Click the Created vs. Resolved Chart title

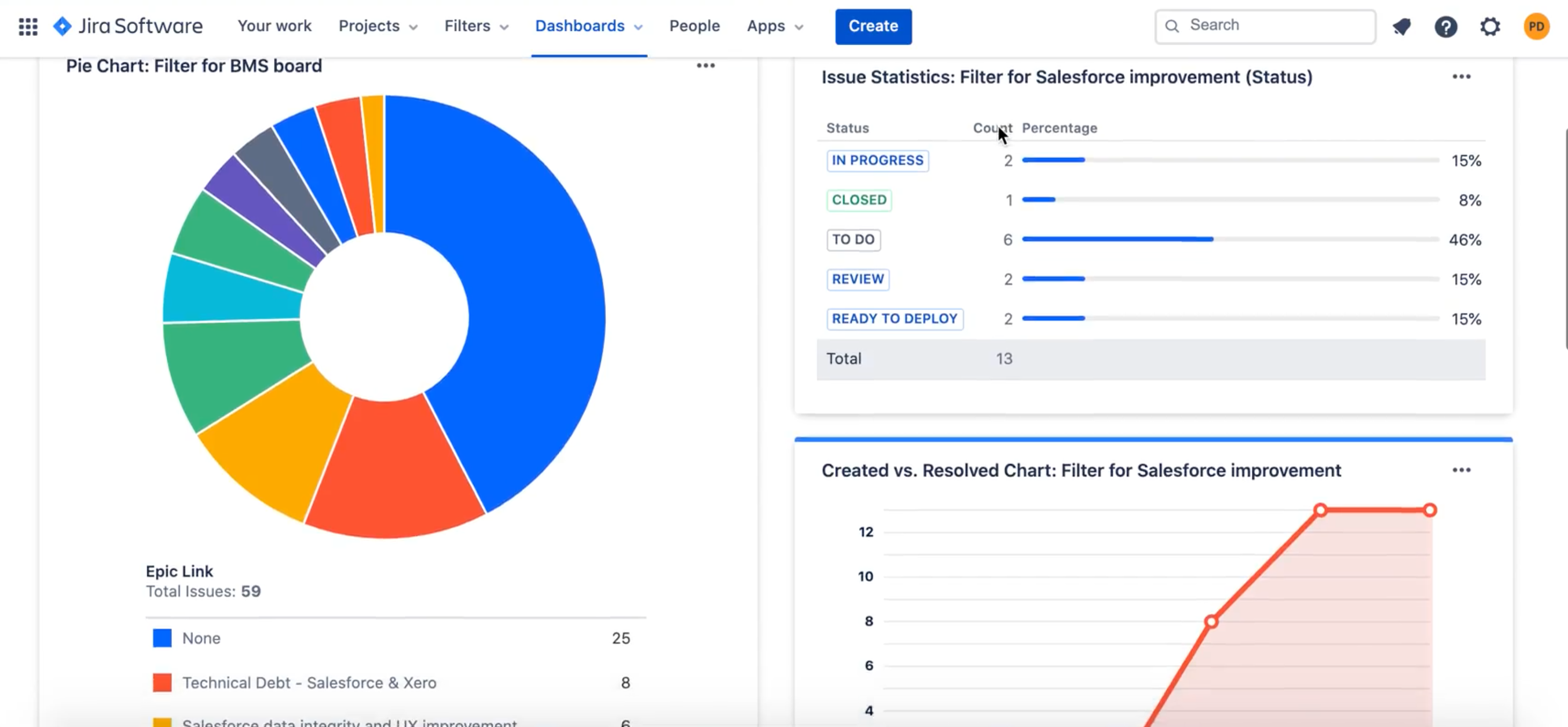(x=1081, y=471)
